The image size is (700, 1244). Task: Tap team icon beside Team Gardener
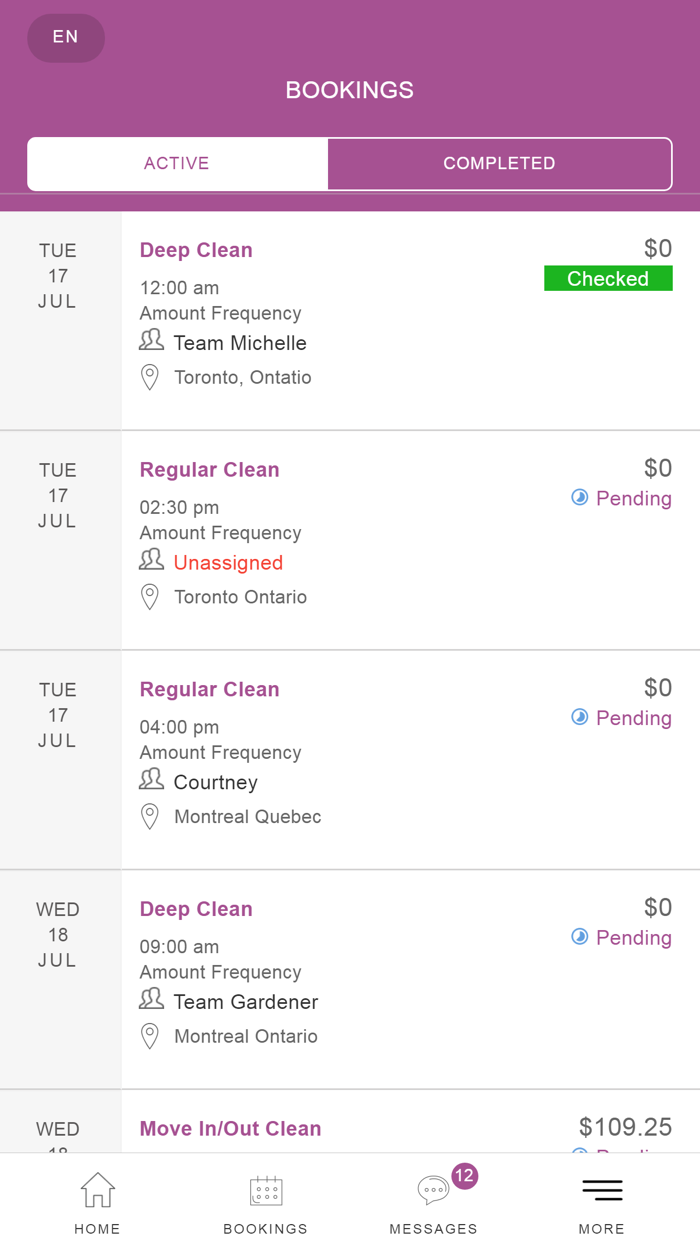pyautogui.click(x=151, y=999)
